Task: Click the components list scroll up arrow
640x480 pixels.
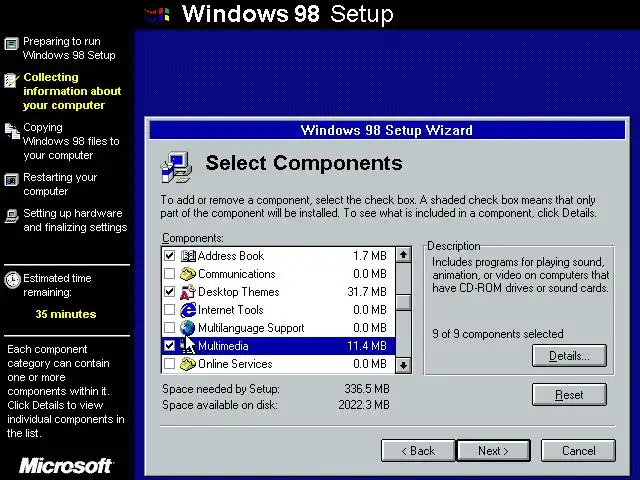Action: click(403, 255)
